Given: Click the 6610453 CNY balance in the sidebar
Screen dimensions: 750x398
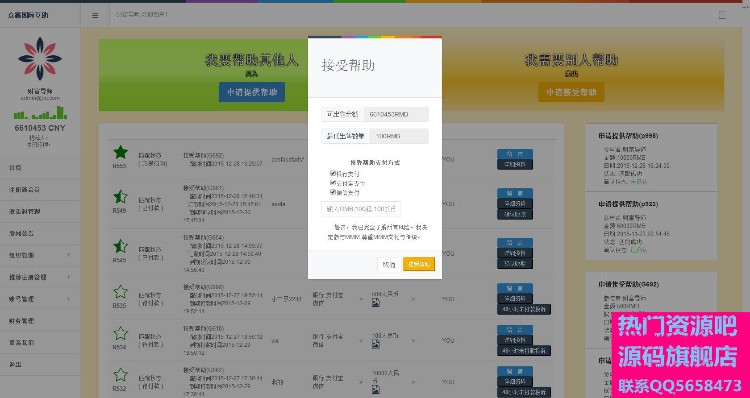Looking at the screenshot, I should click(40, 128).
